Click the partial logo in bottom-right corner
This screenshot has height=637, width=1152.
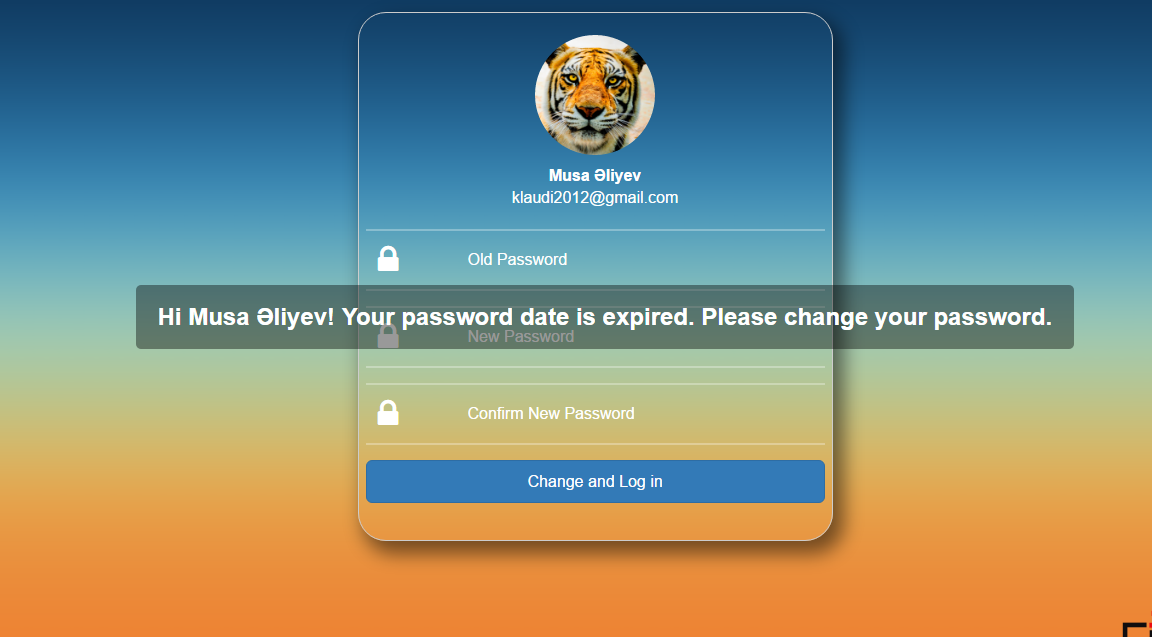[x=1137, y=628]
